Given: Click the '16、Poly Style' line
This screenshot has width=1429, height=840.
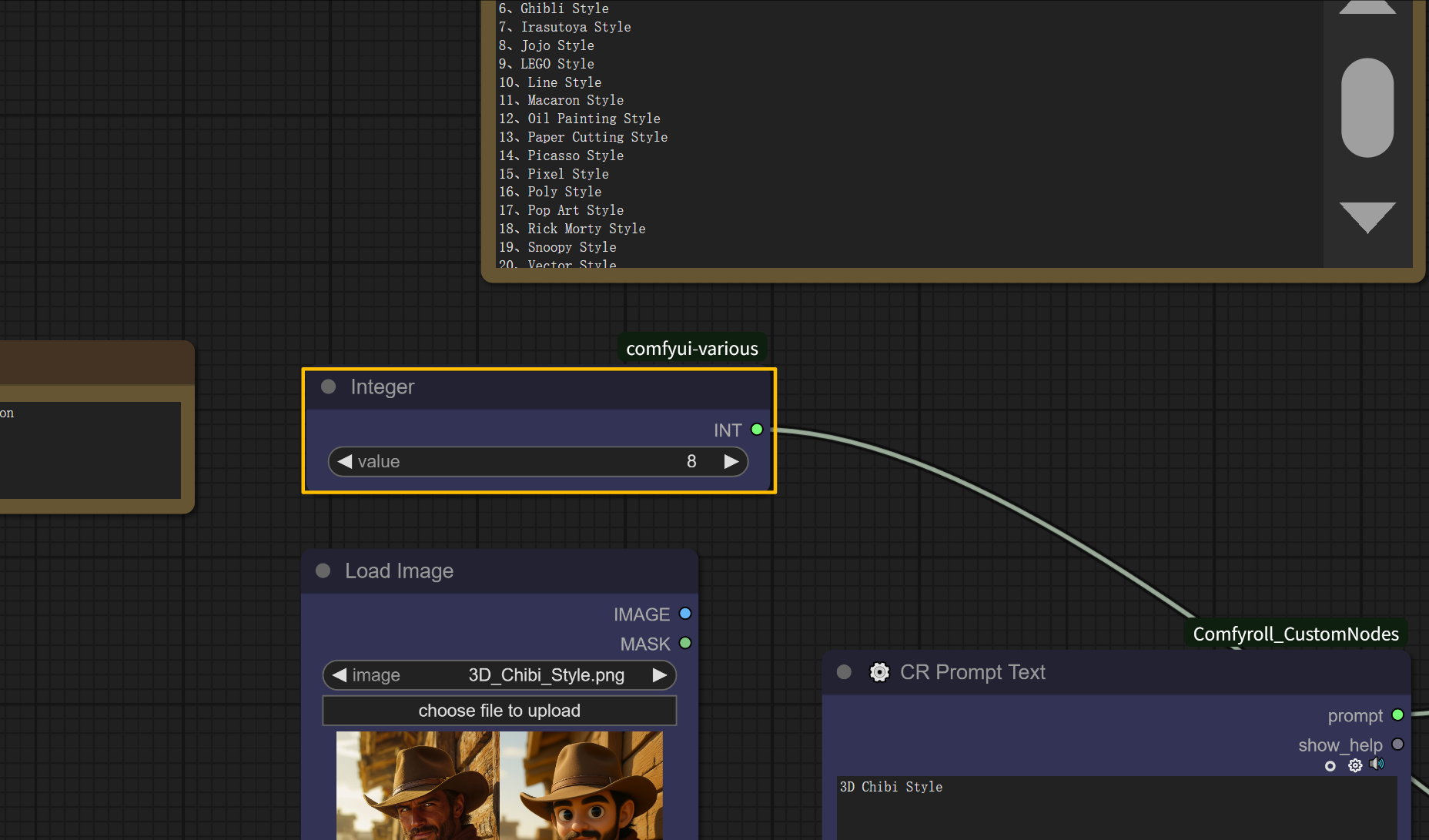Looking at the screenshot, I should click(550, 192).
